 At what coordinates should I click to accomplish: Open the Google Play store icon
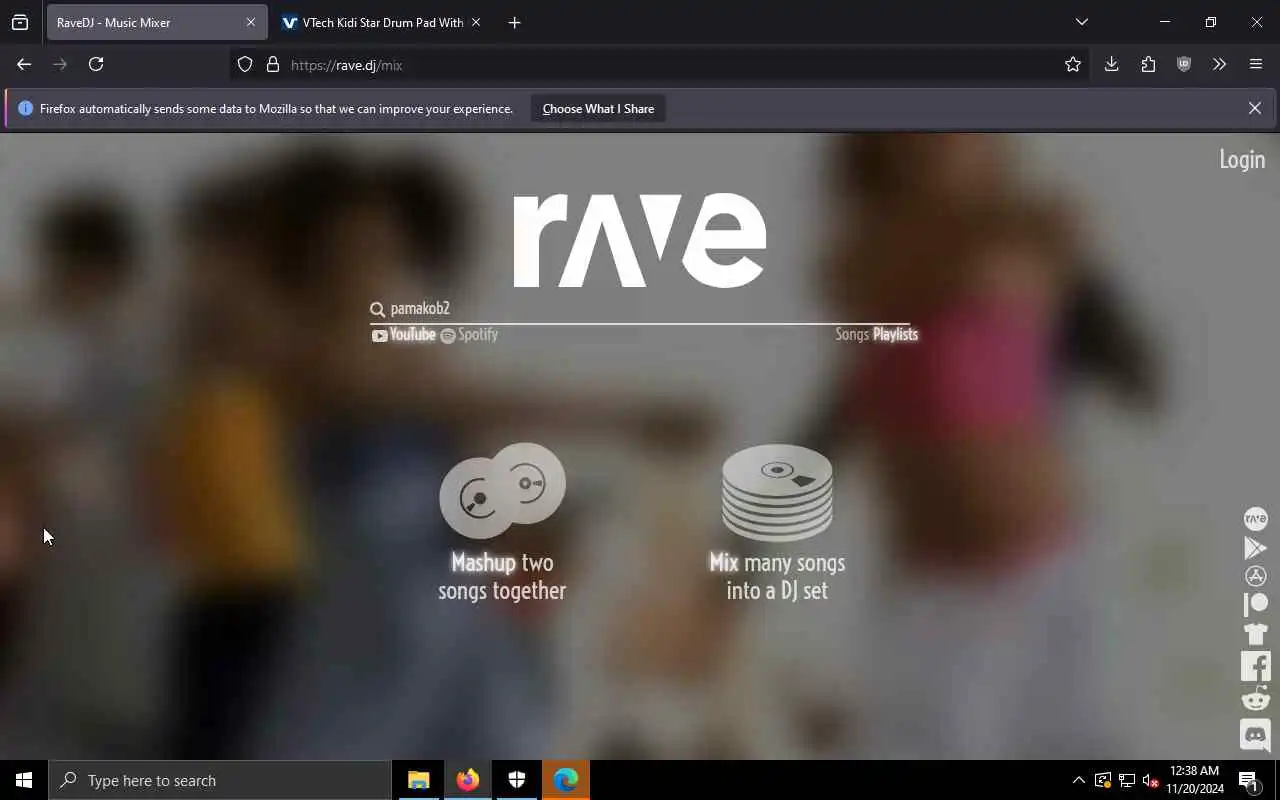point(1255,548)
